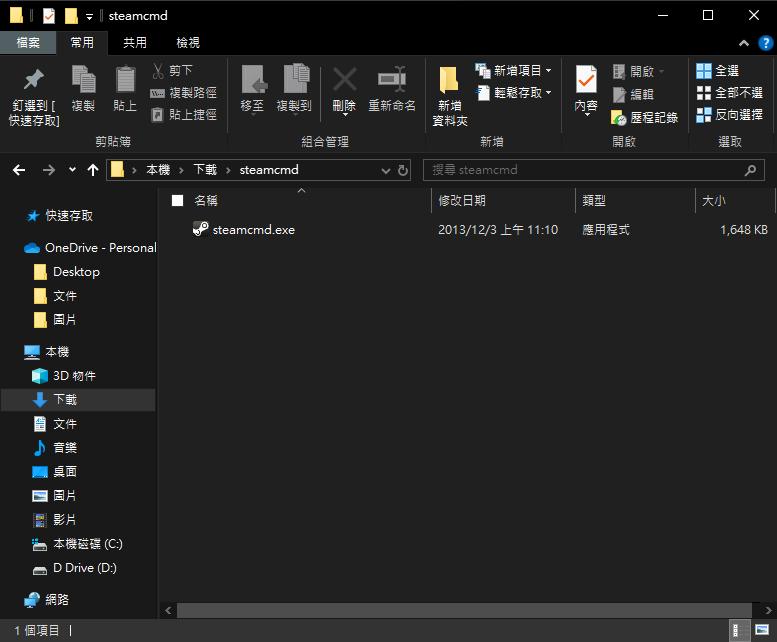Viewport: 777px width, 642px height.
Task: Click 本機 in the address bar
Action: click(158, 170)
